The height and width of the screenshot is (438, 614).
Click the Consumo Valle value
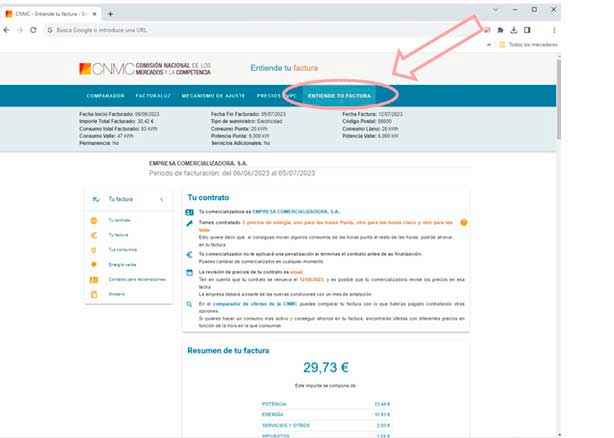(125, 136)
